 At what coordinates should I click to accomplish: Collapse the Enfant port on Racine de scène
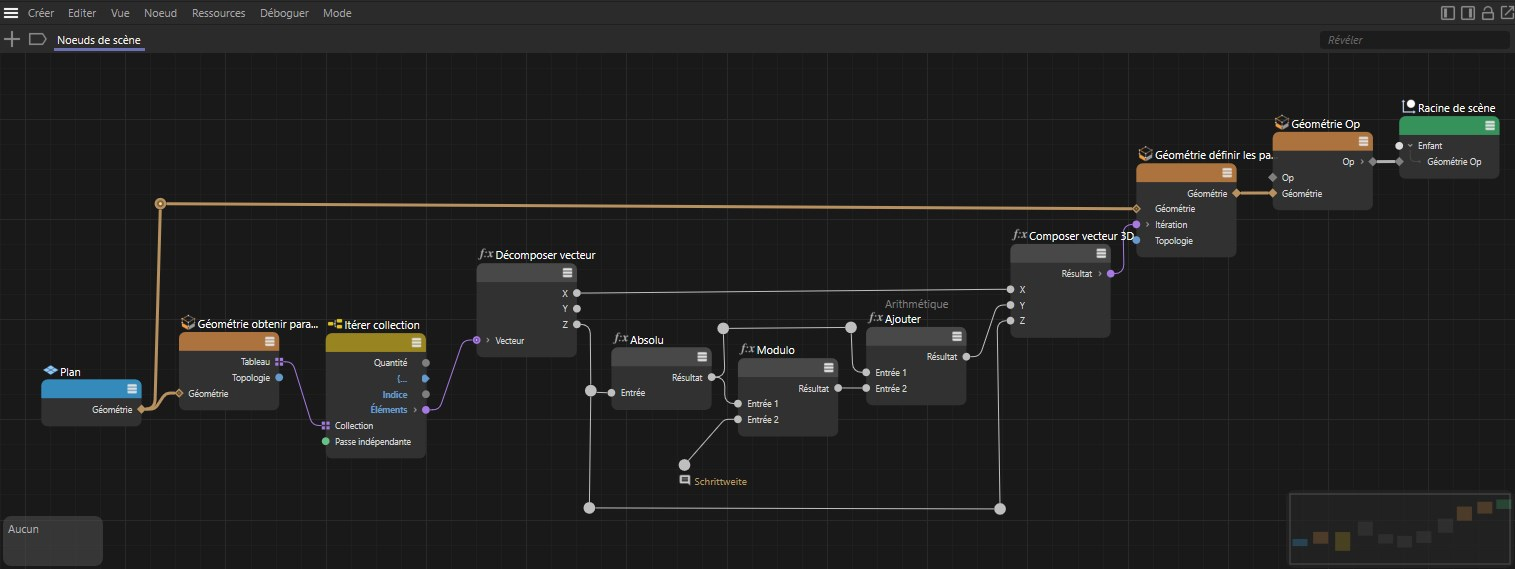[1409, 145]
